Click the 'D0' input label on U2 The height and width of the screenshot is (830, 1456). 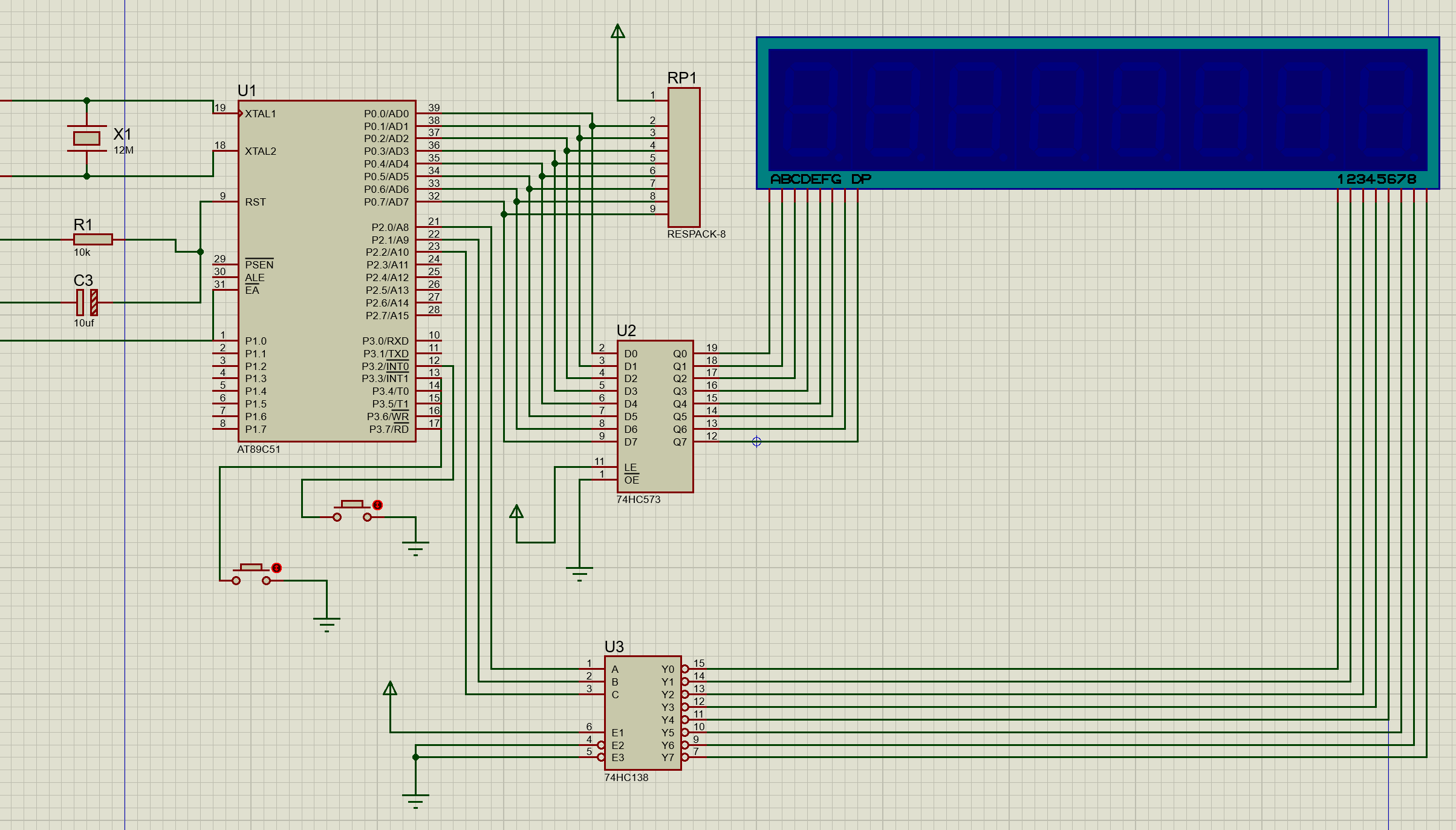pyautogui.click(x=631, y=354)
